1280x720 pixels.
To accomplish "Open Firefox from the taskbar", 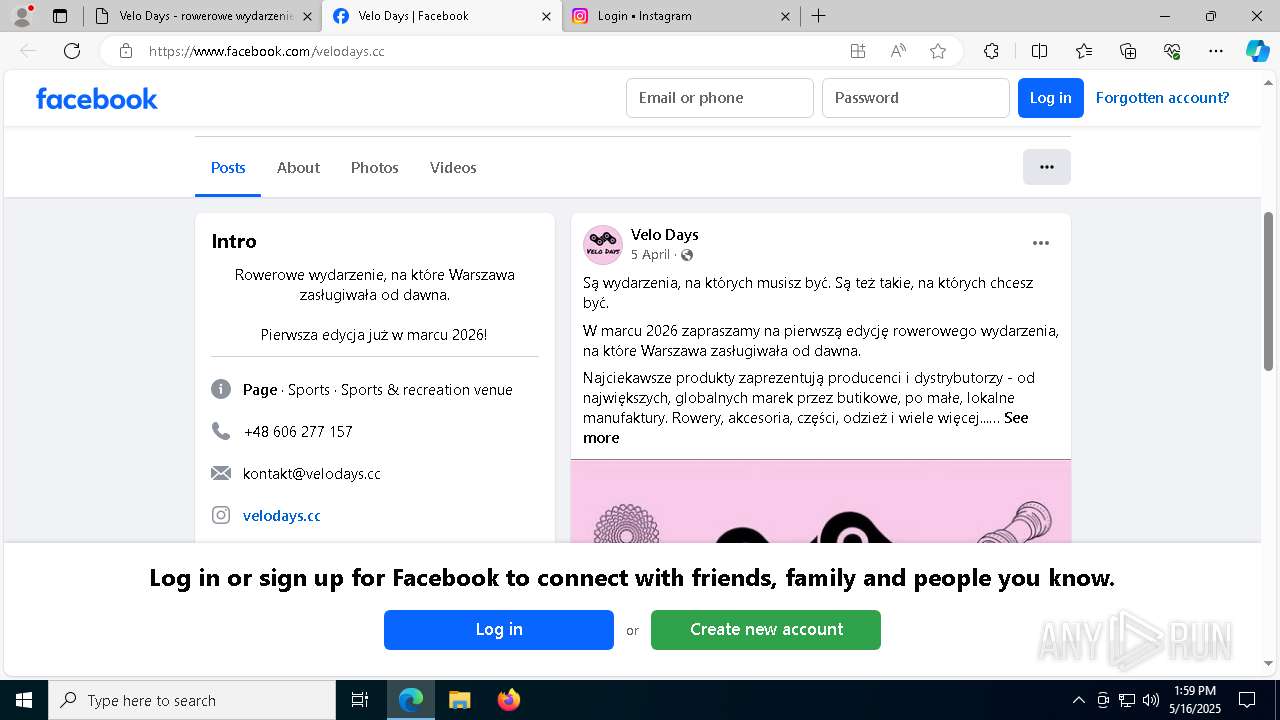I will tap(509, 700).
